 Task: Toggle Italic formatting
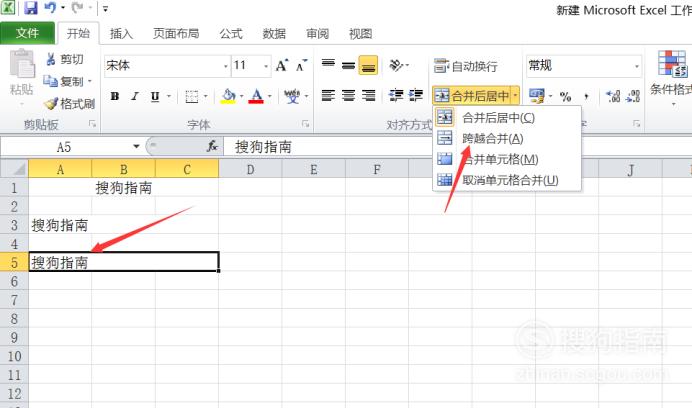click(x=135, y=96)
